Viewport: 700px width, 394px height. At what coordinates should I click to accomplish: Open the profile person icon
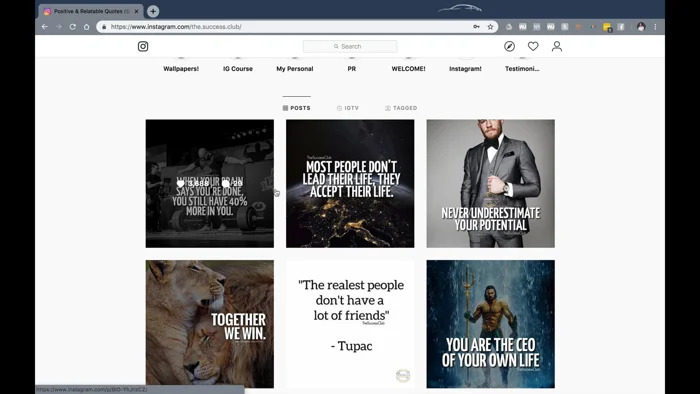pyautogui.click(x=557, y=46)
